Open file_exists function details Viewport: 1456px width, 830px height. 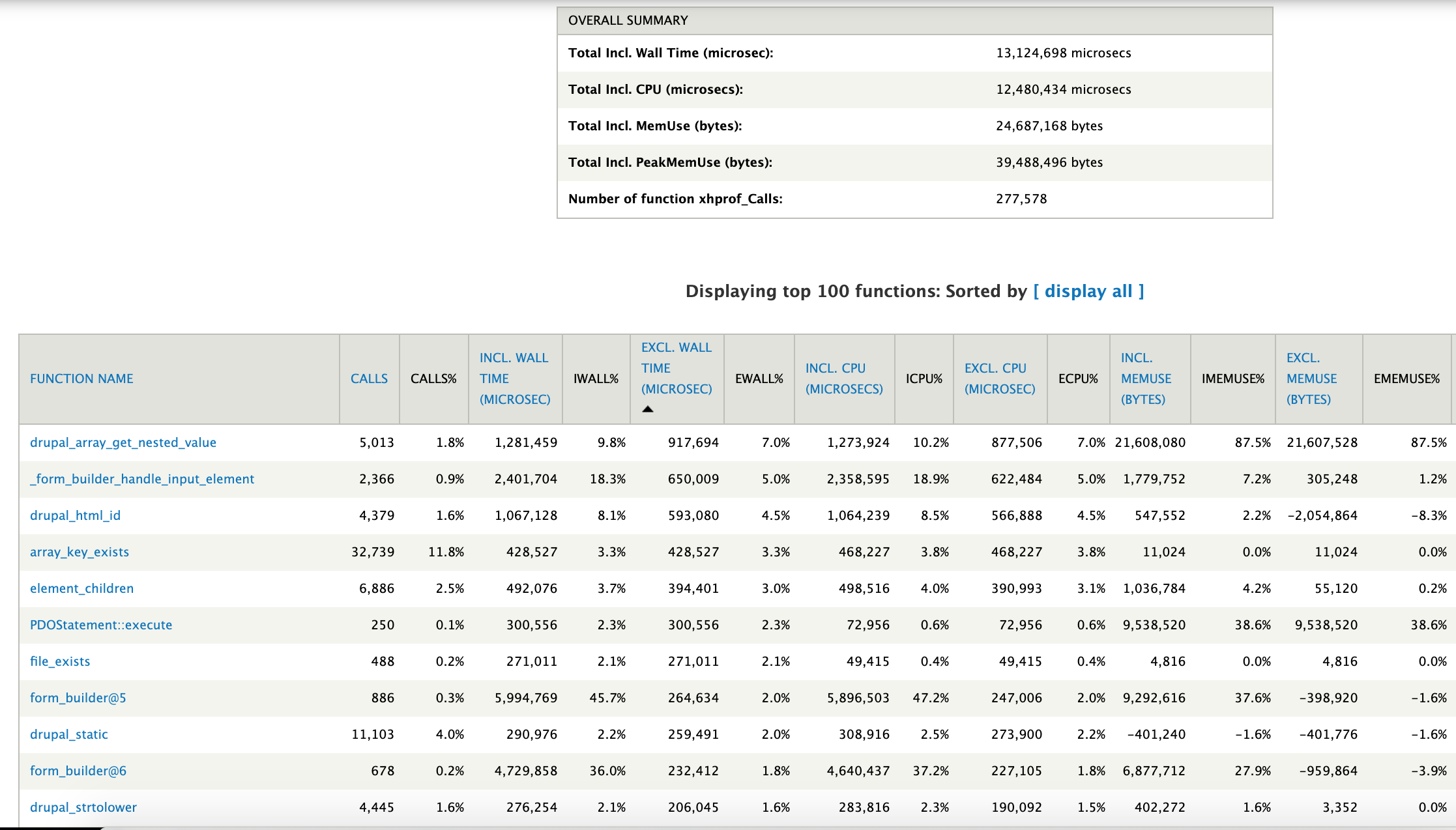[x=60, y=661]
